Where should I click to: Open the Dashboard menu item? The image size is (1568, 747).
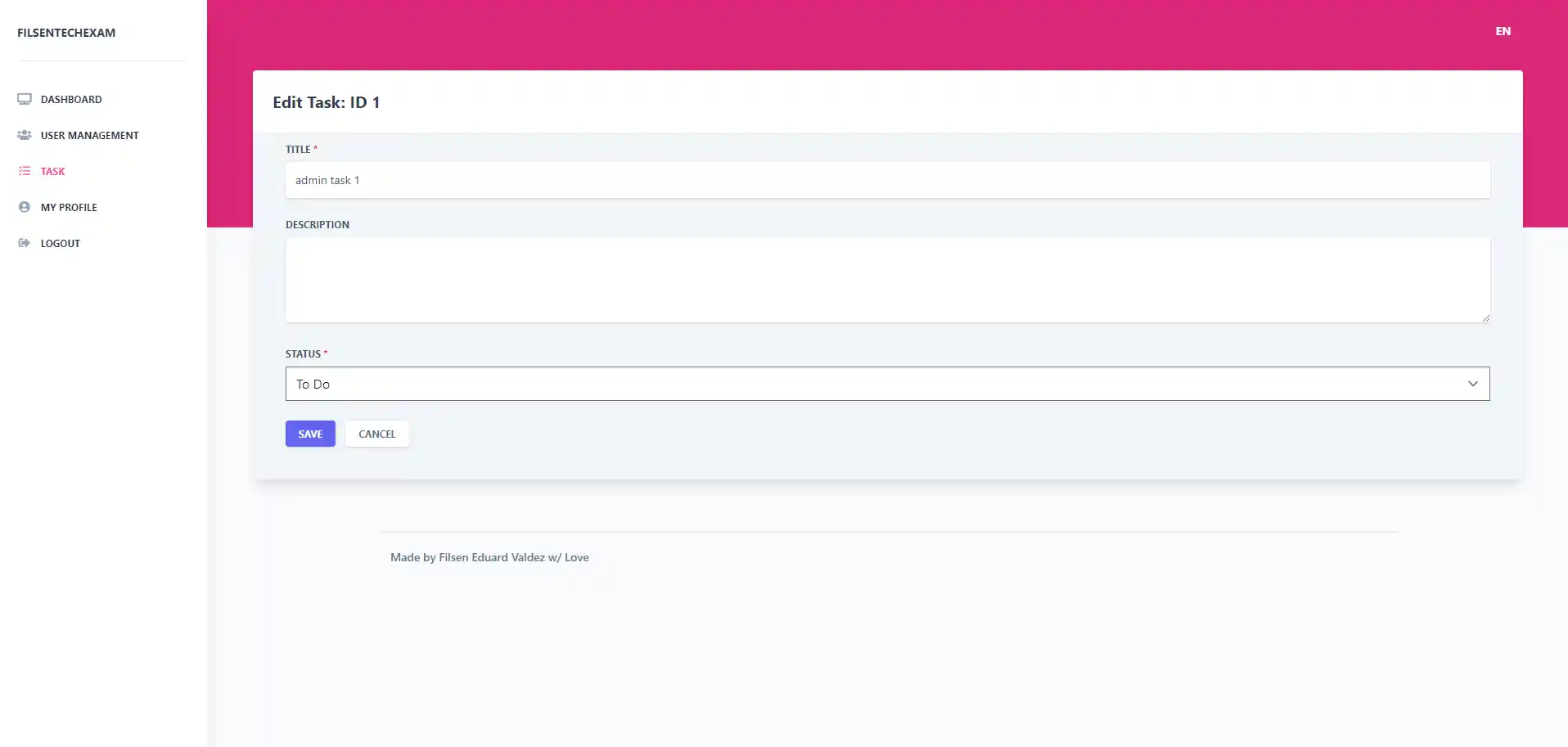click(x=71, y=99)
